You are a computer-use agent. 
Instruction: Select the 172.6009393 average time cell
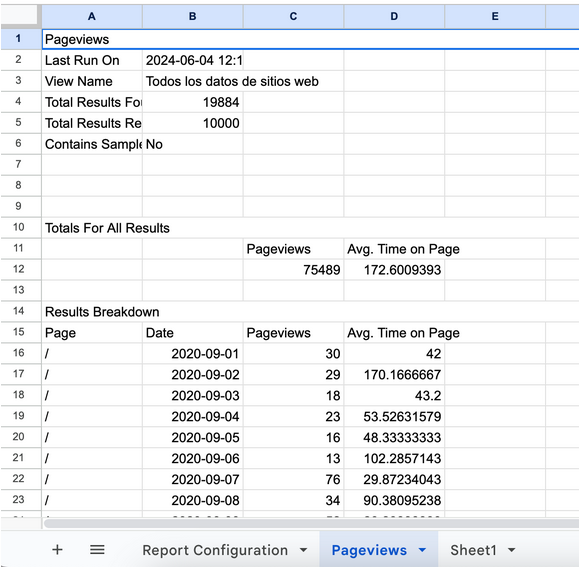394,270
